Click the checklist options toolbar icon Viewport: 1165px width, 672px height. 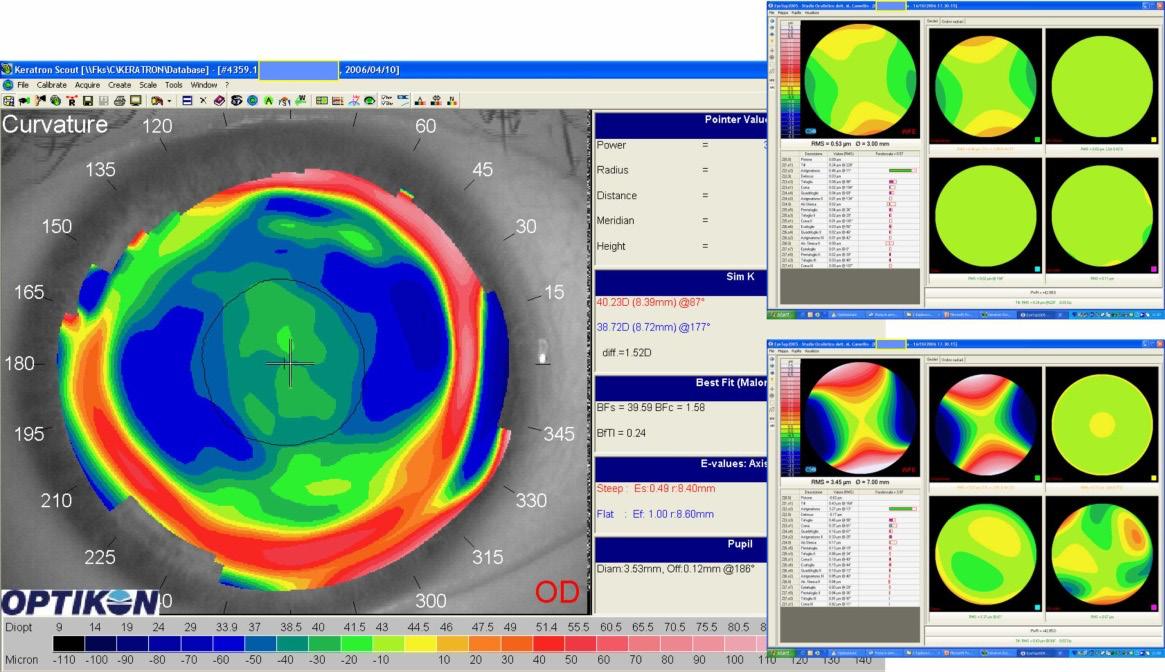click(386, 100)
